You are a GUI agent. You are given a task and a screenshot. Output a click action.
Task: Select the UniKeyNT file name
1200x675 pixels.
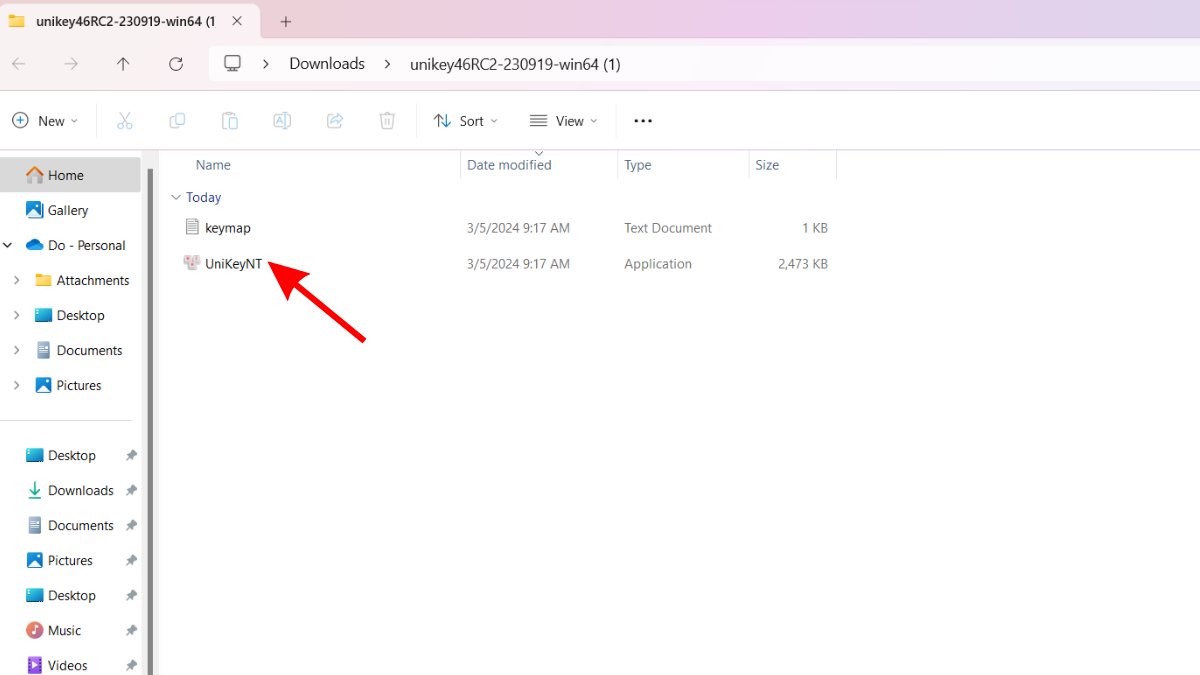point(233,264)
